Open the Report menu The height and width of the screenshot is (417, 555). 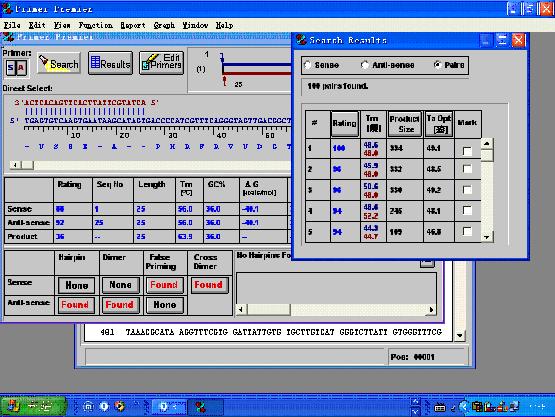click(x=133, y=25)
